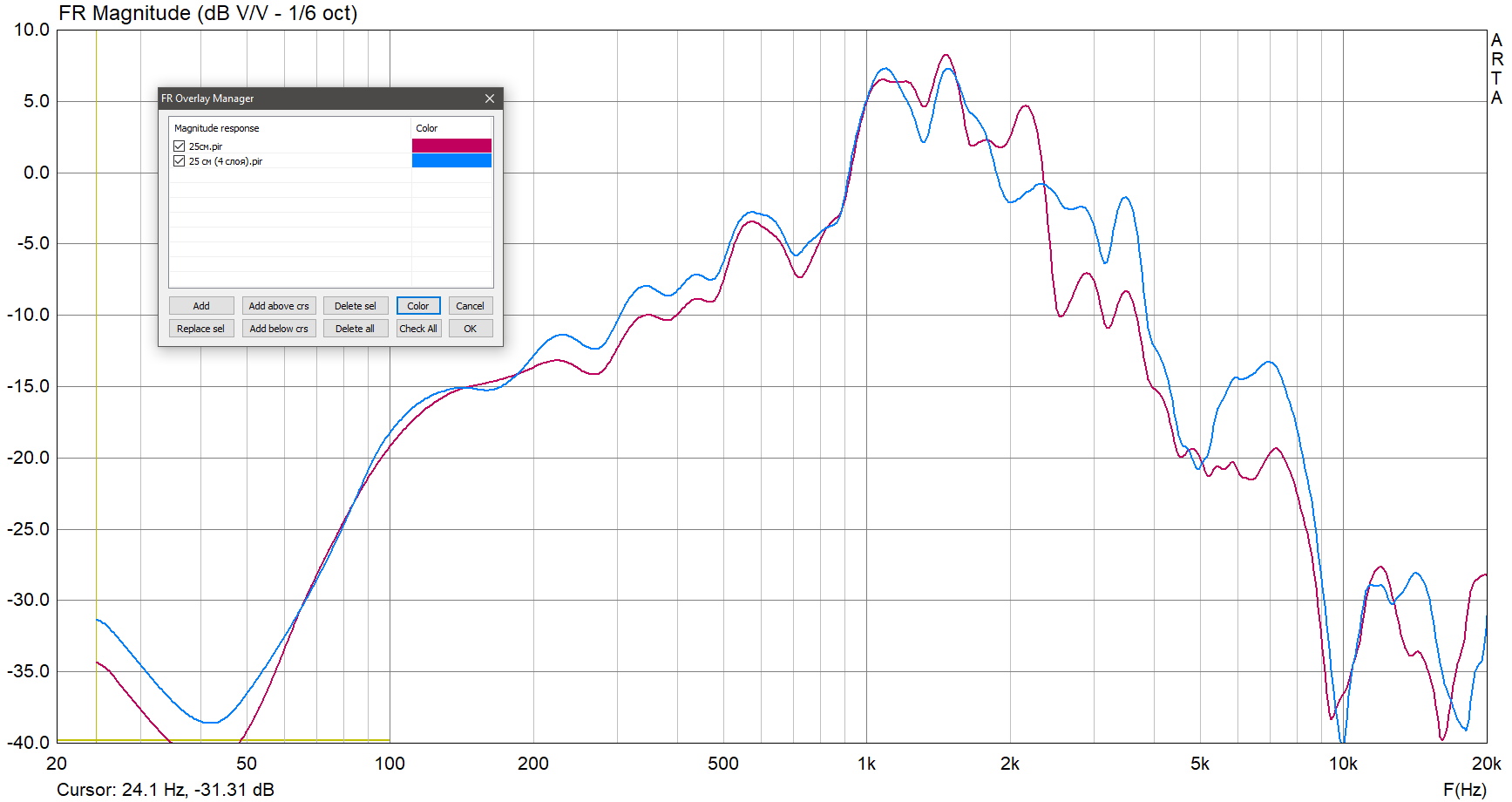Cancel the FR Overlay Manager dialog

[471, 306]
